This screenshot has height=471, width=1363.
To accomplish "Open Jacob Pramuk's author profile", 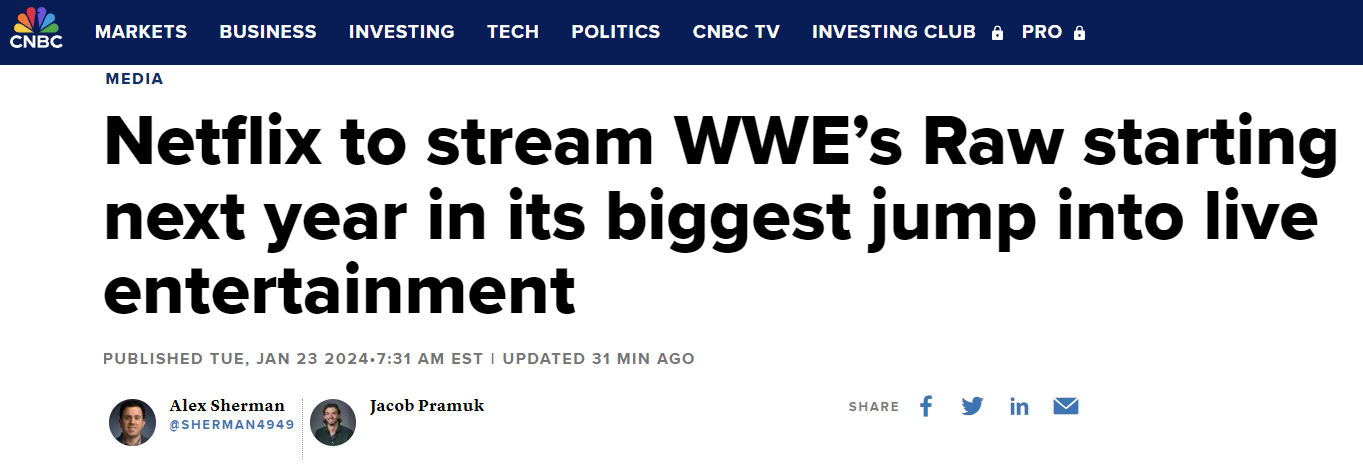I will (x=427, y=406).
